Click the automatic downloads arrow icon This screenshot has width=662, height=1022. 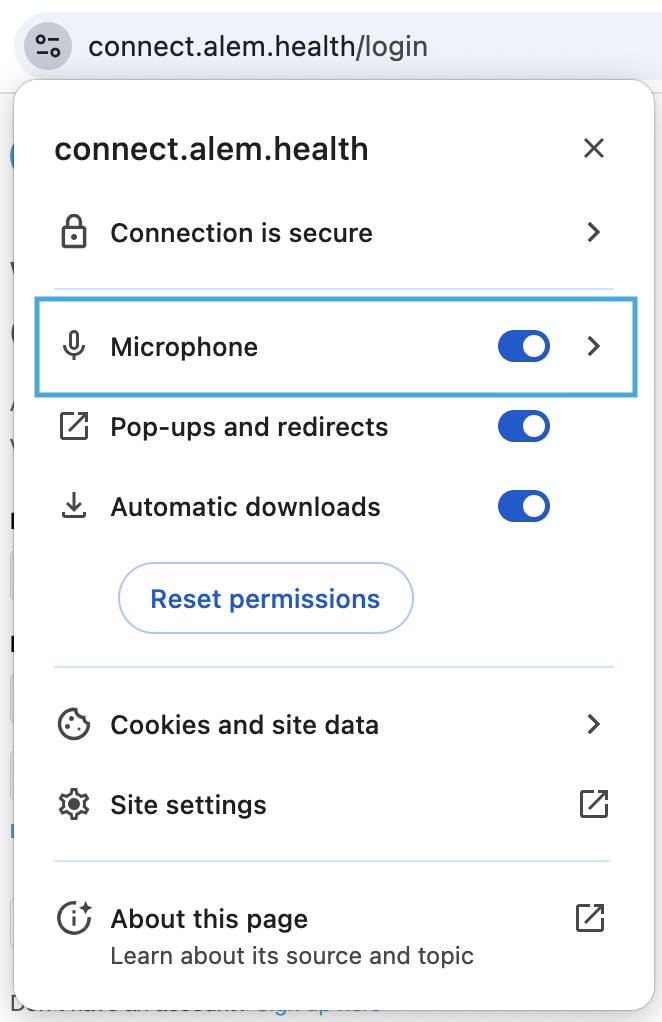click(x=74, y=506)
